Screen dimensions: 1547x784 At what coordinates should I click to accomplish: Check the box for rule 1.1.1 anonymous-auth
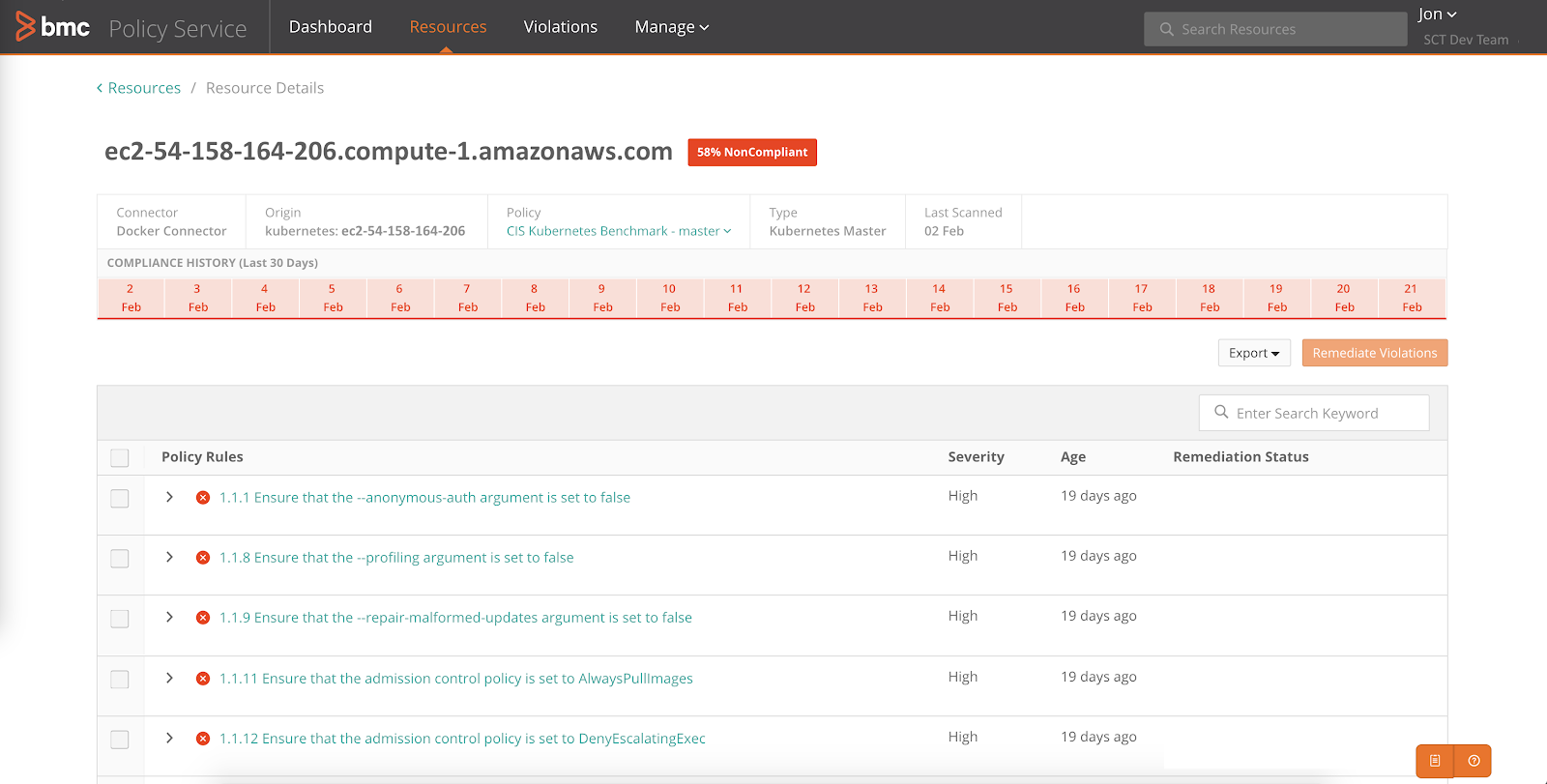[x=120, y=499]
